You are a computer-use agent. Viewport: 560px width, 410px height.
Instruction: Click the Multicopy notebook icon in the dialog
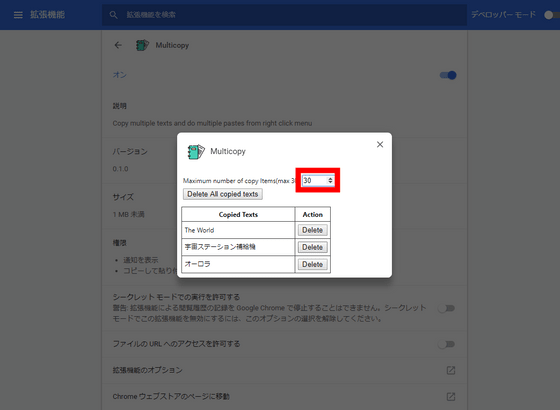point(196,152)
